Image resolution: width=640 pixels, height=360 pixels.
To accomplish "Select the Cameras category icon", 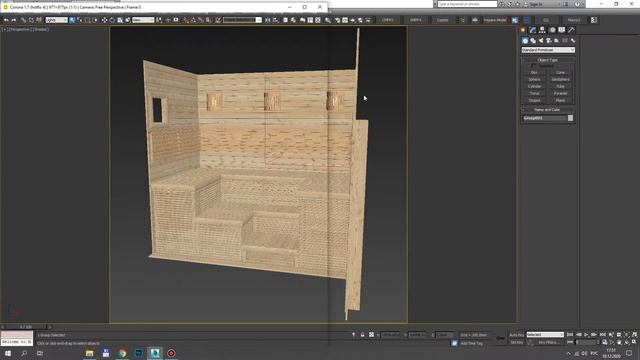I will pos(549,40).
